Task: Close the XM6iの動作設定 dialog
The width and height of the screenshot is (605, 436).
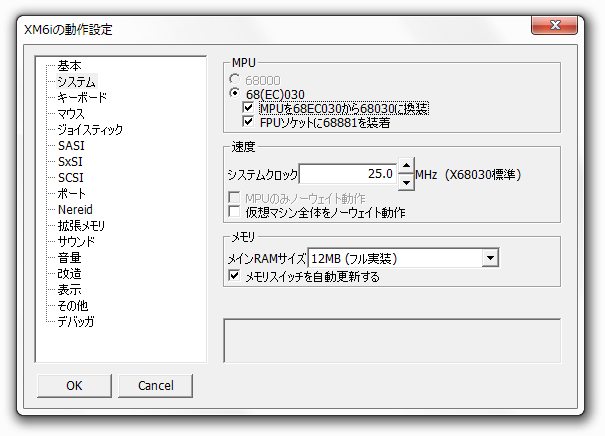Action: coord(554,25)
